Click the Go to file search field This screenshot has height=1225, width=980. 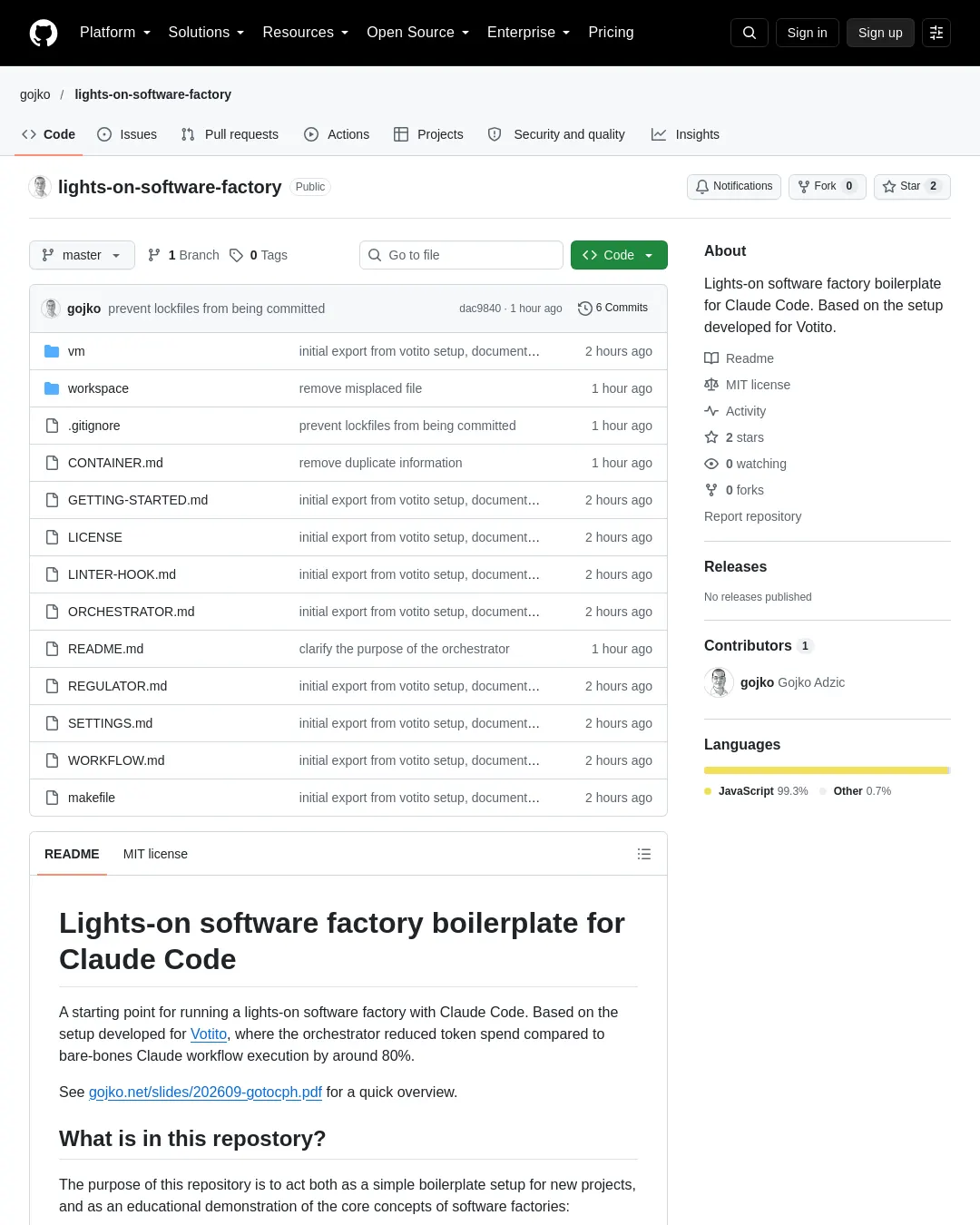click(x=461, y=255)
